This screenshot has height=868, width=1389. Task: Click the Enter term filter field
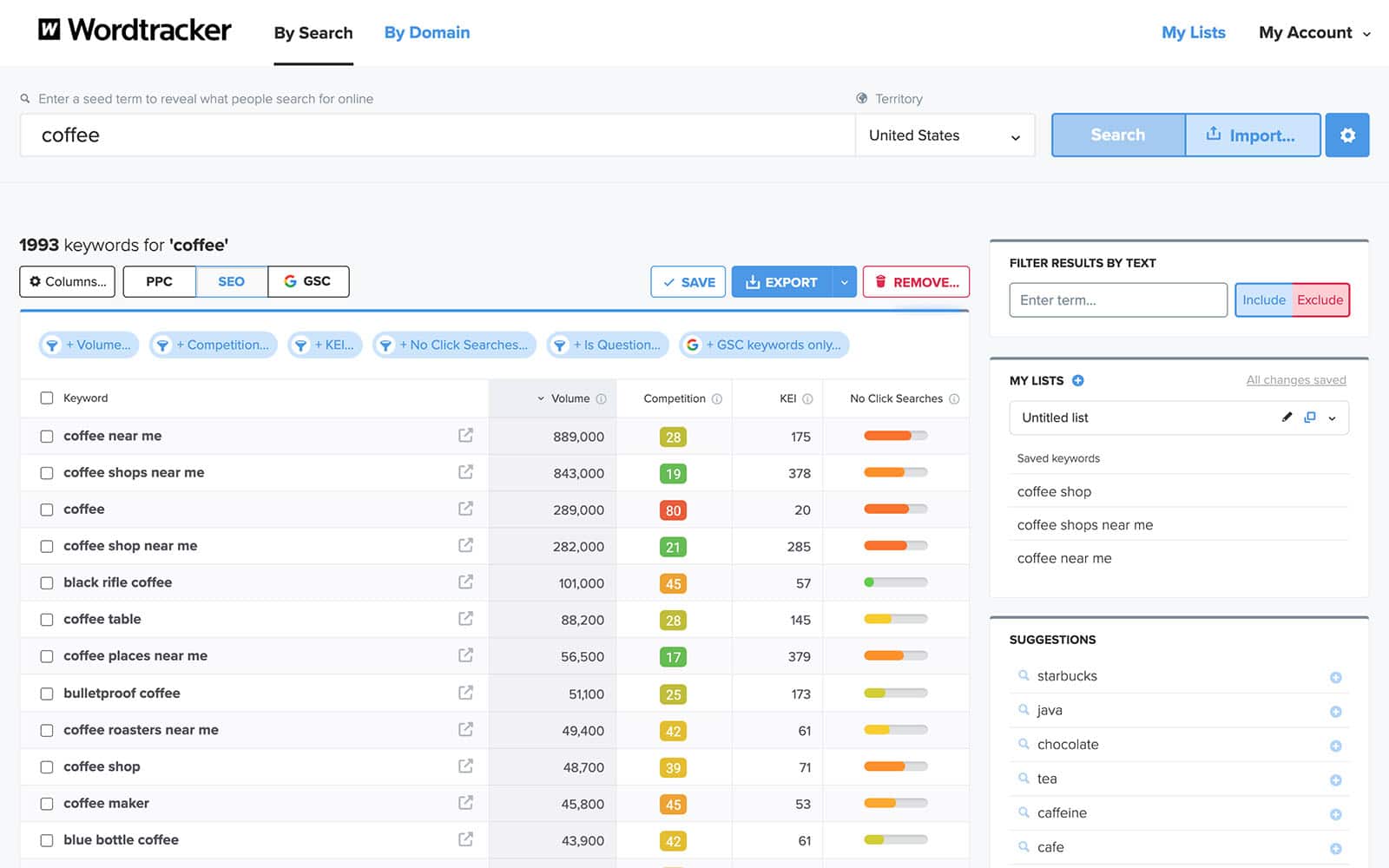pyautogui.click(x=1117, y=300)
